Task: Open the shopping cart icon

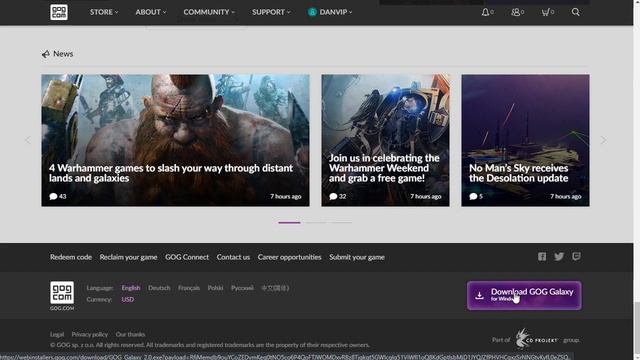Action: 545,12
